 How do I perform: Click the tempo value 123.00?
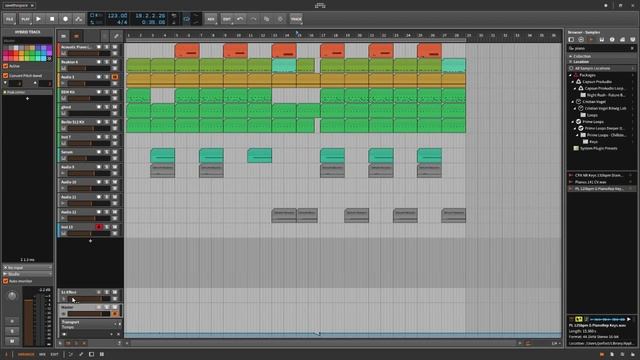coord(117,16)
